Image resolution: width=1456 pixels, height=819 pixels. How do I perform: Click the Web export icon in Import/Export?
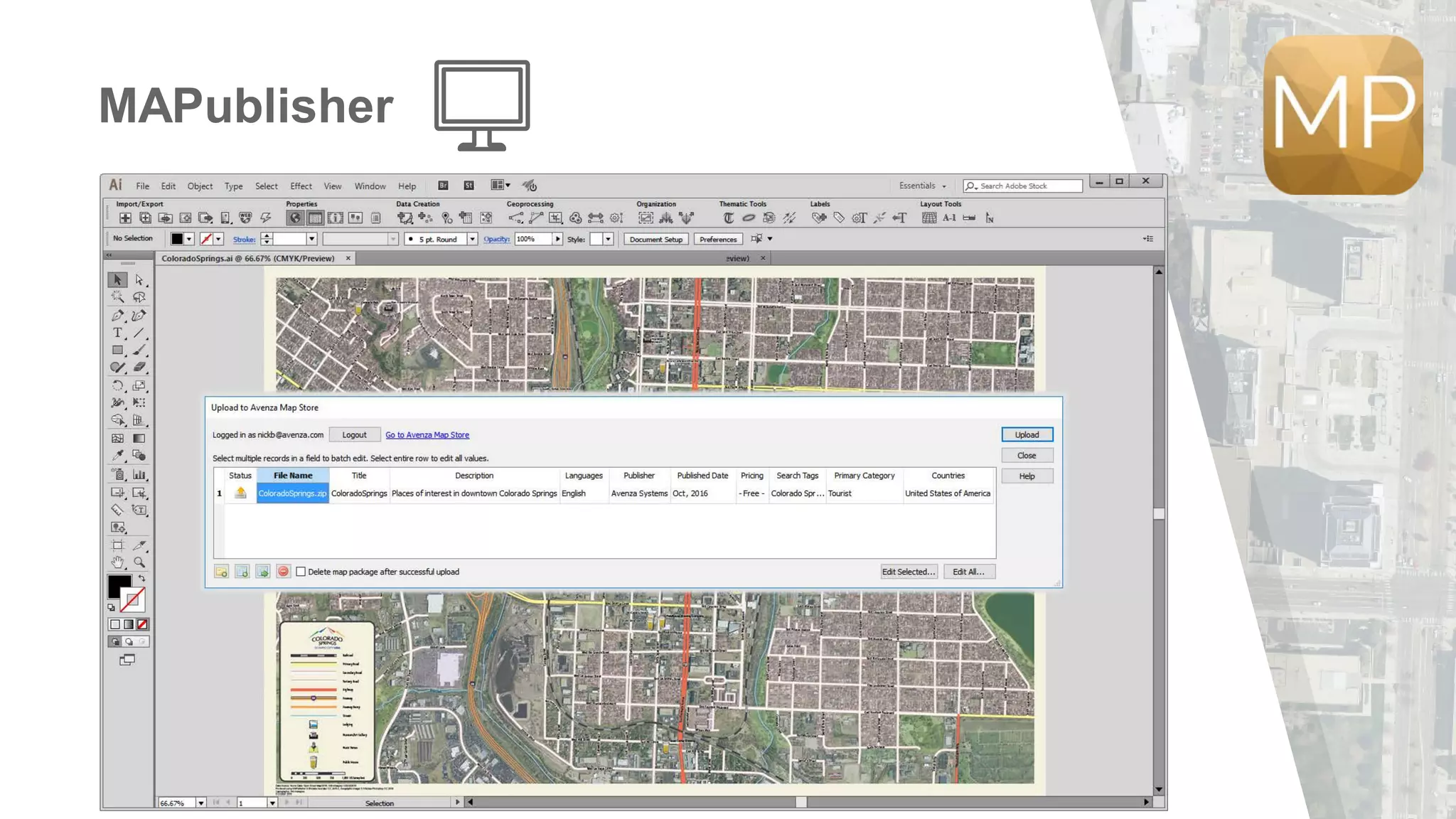(x=245, y=218)
